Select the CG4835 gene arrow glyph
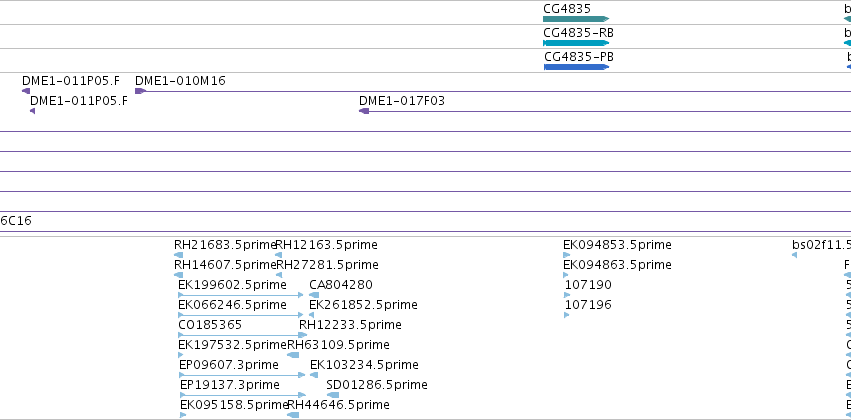 coord(576,20)
